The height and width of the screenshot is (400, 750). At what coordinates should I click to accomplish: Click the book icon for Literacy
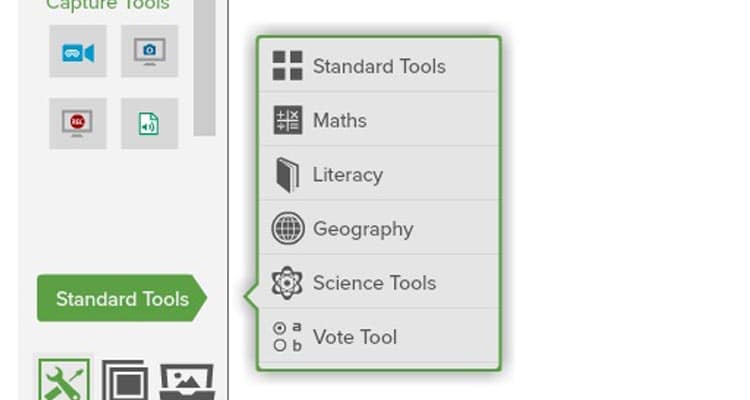[x=287, y=175]
